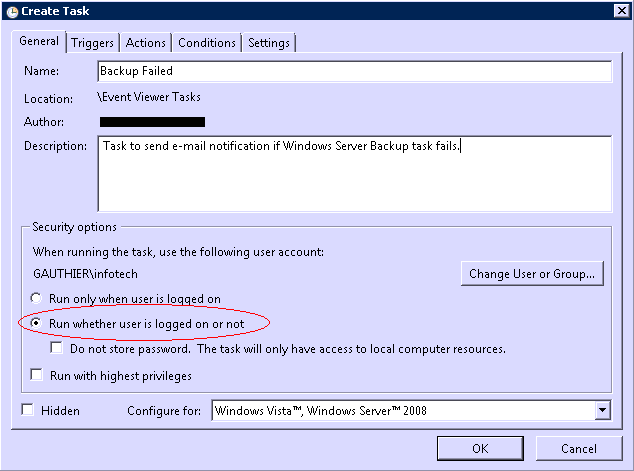This screenshot has height=471, width=634.
Task: Click the Configure for dropdown arrow
Action: click(602, 410)
